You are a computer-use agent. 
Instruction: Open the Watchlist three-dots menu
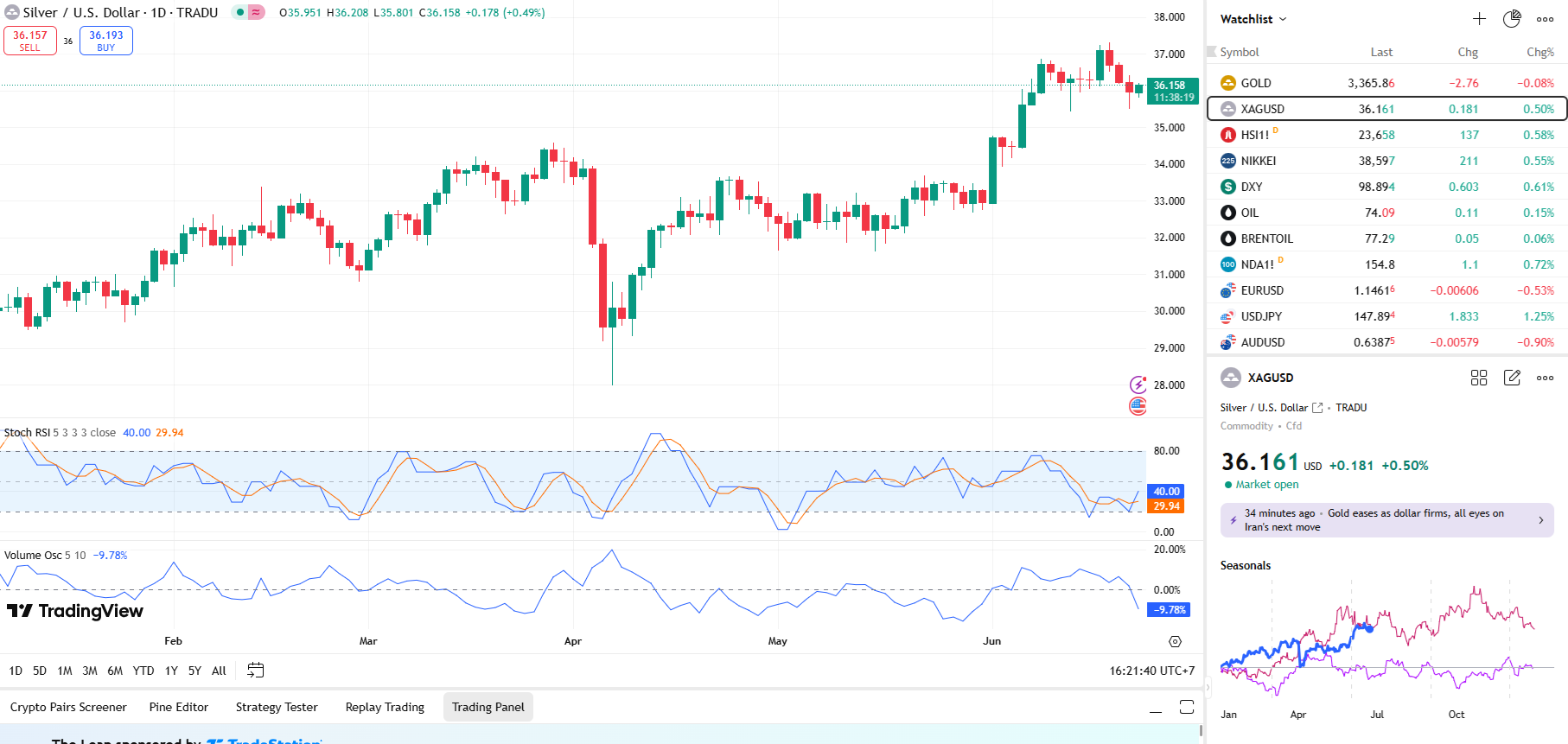(1545, 19)
